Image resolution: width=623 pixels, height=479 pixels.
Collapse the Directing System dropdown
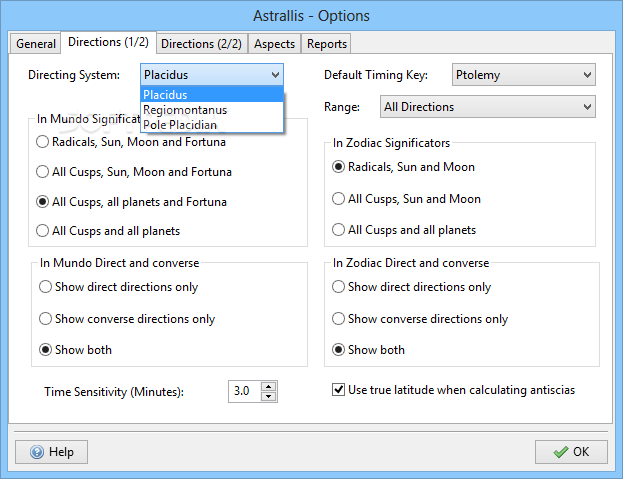coord(212,75)
